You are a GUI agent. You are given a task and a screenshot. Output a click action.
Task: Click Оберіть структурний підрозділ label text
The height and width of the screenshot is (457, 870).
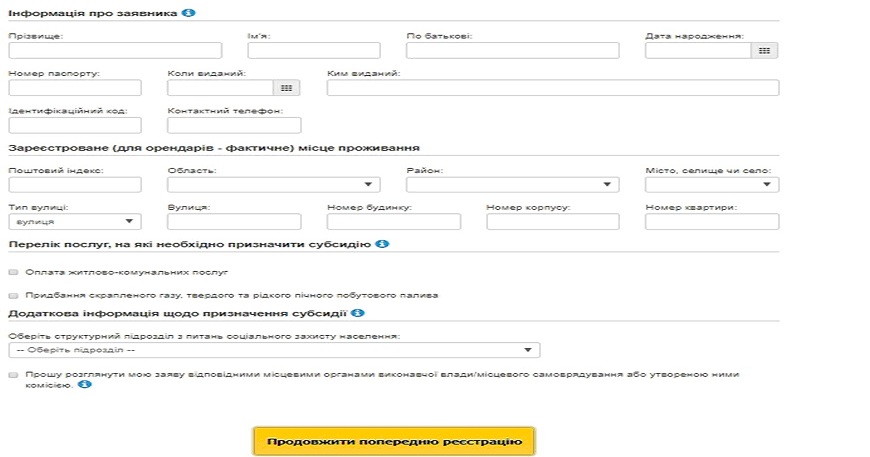[x=204, y=336]
